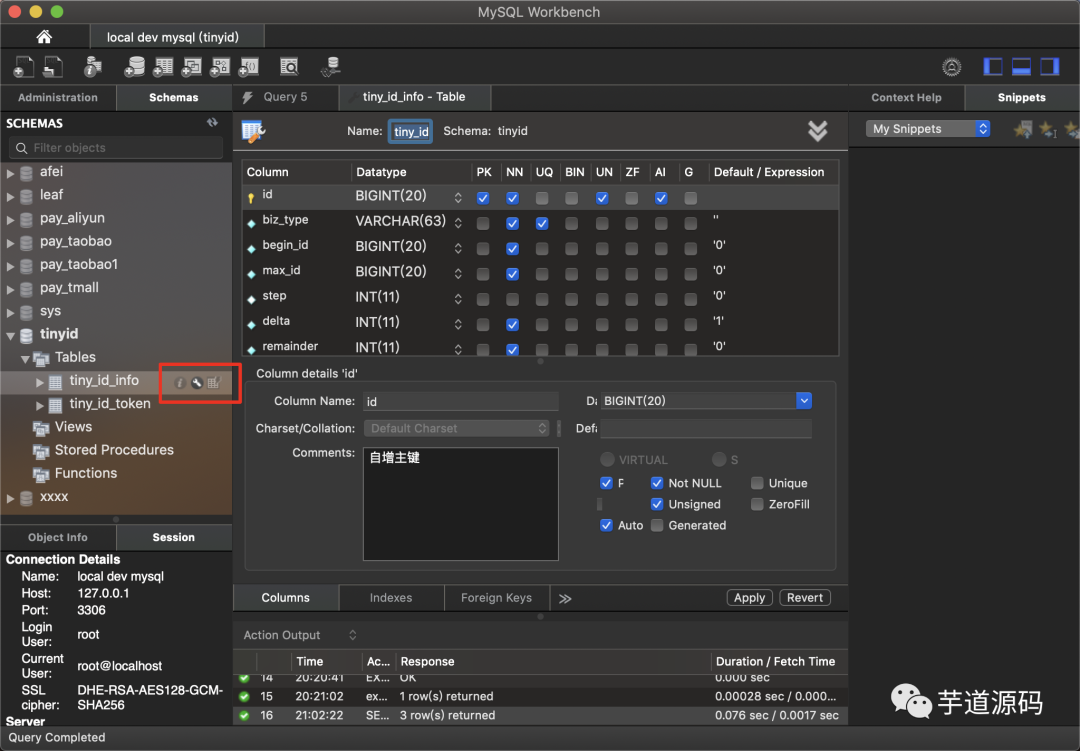Switch to Administration tab
1080x751 pixels.
coord(58,98)
